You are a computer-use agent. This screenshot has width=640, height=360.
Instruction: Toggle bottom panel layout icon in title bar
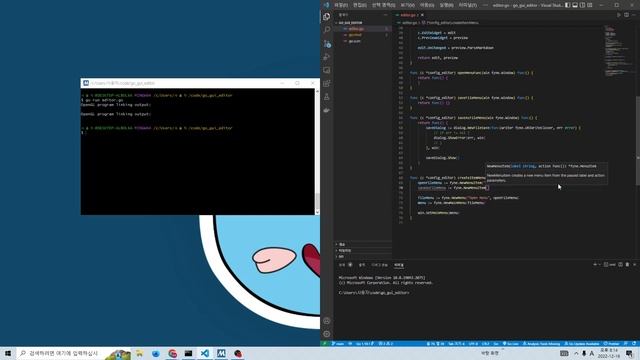pos(575,5)
